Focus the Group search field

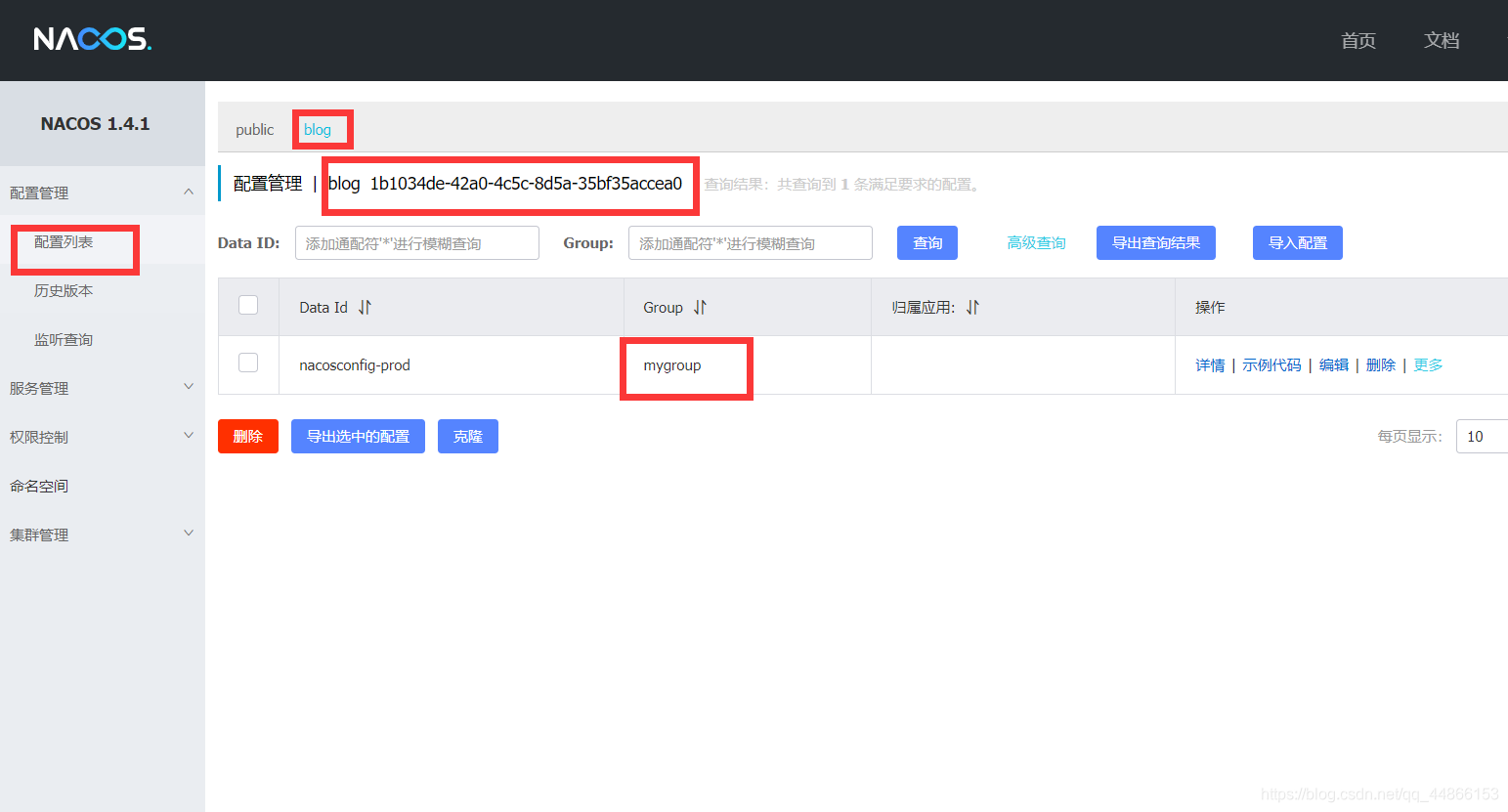[751, 243]
